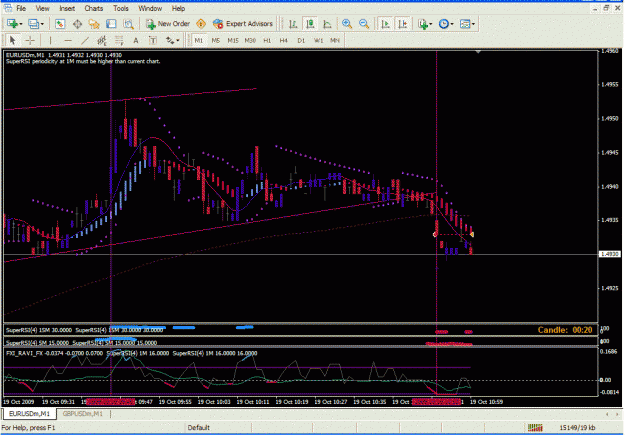Switch to the GBPUSDm,M1 chart tab
Viewport: 625px width, 435px height.
(83, 414)
